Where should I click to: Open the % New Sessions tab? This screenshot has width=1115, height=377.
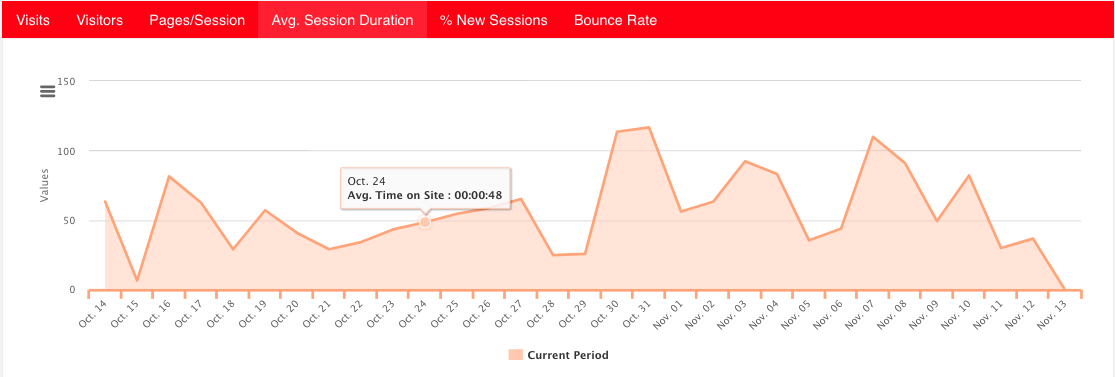click(494, 20)
